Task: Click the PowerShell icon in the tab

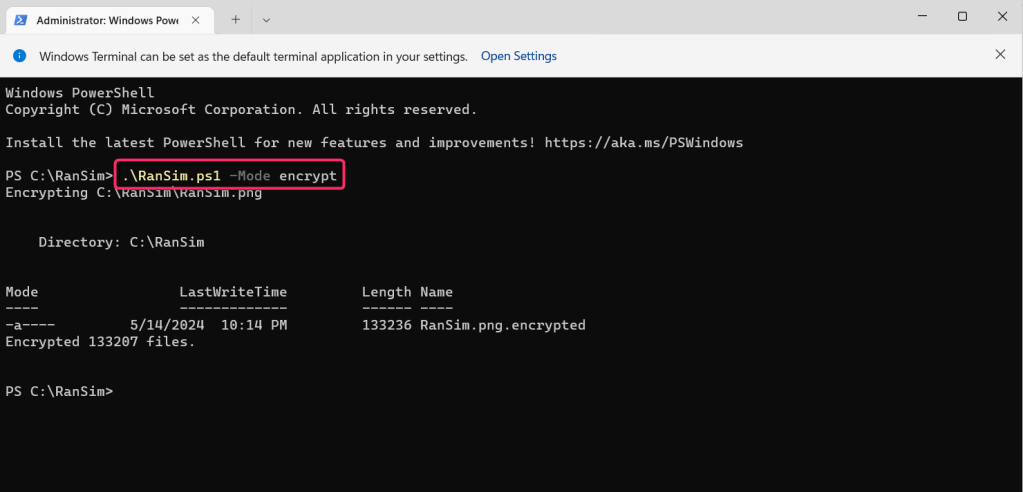Action: 20,19
